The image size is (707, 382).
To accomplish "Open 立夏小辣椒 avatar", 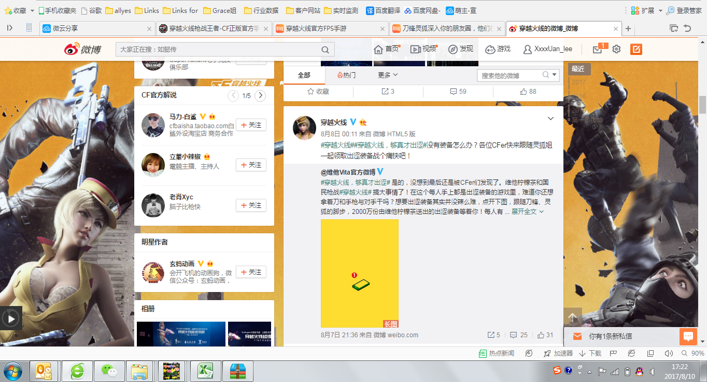I will coord(153,165).
